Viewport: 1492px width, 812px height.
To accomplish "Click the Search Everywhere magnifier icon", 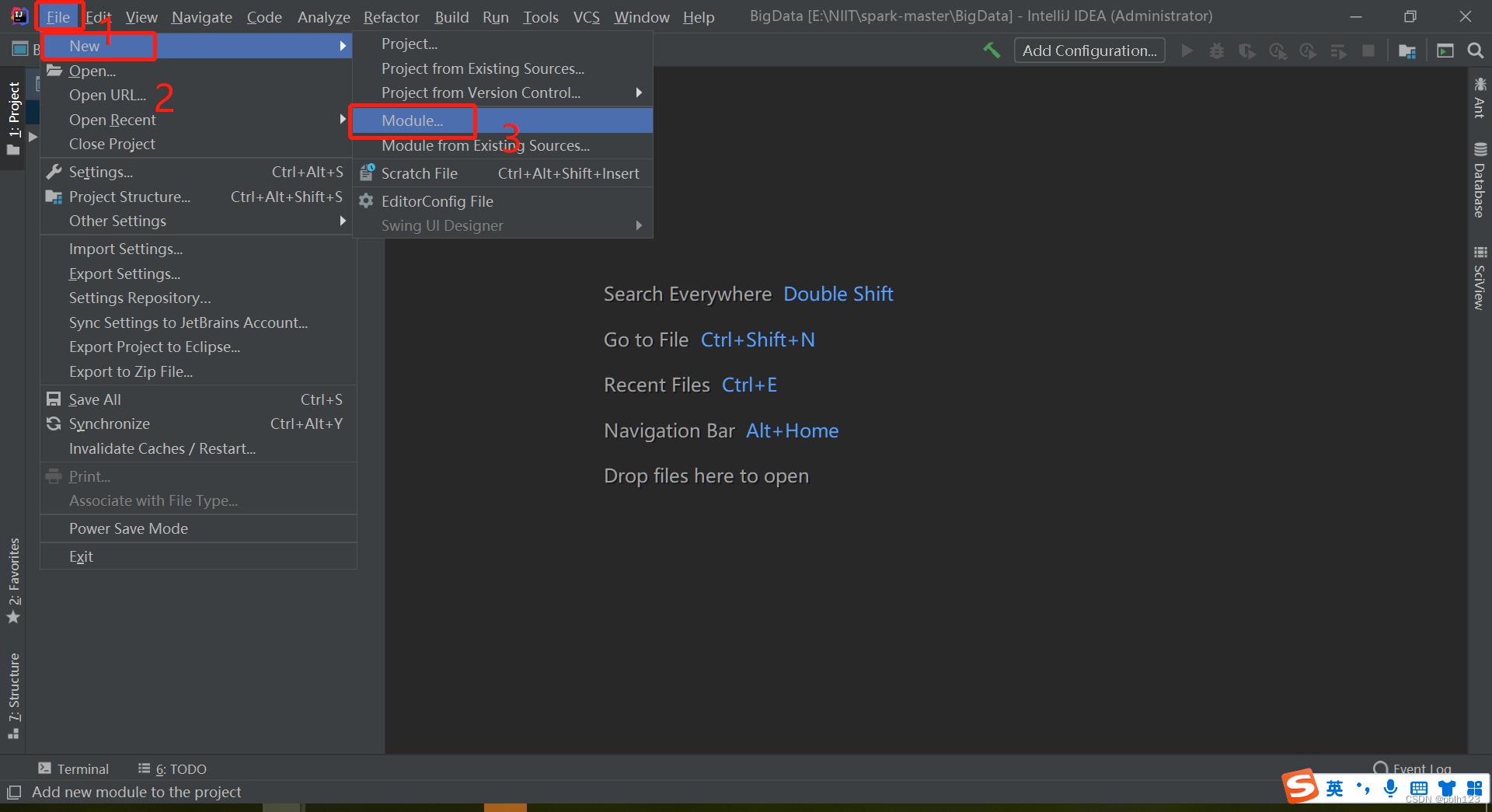I will click(1476, 51).
